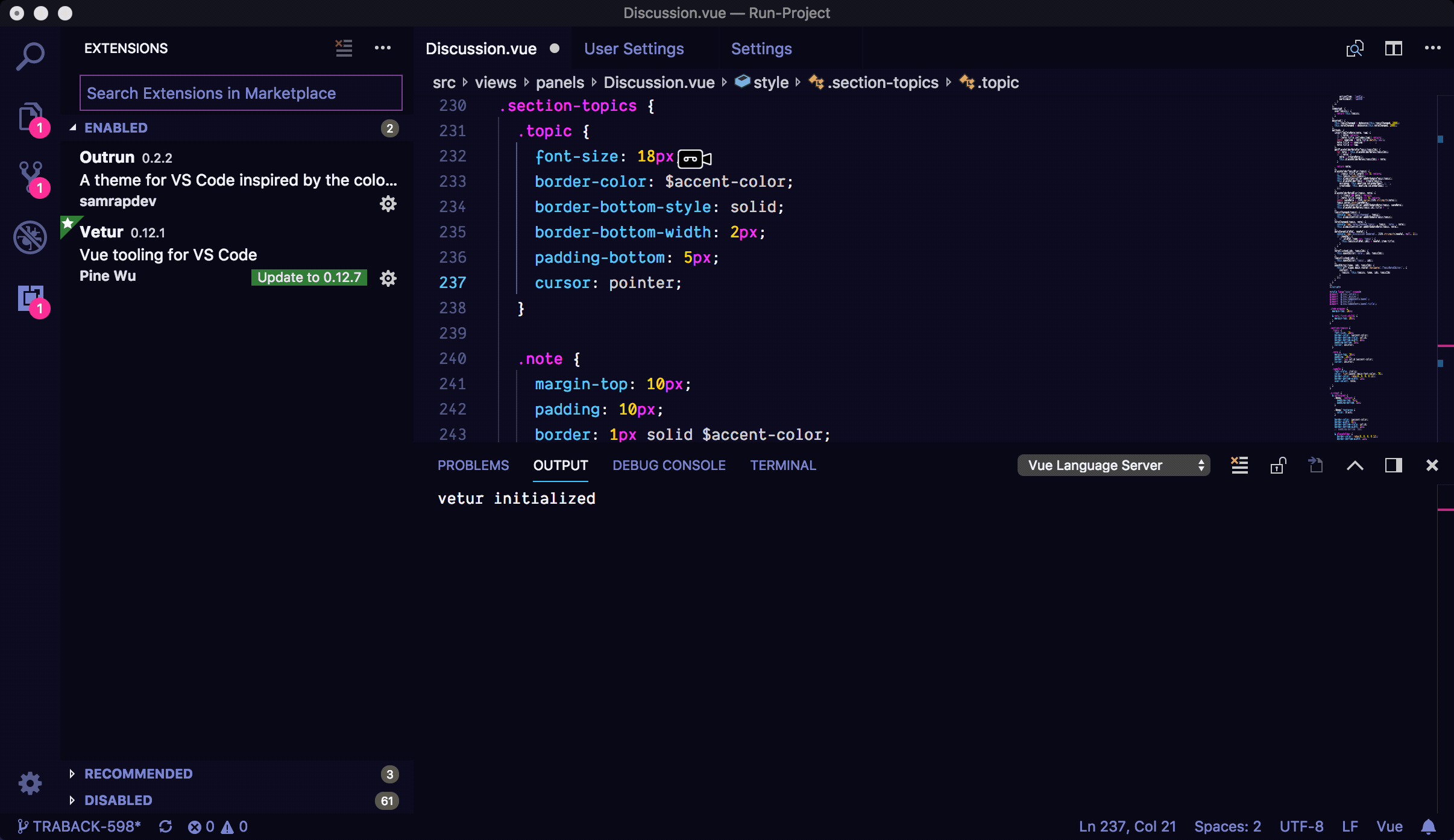The height and width of the screenshot is (840, 1454).
Task: Click synchronize changes icon in status bar
Action: tap(166, 827)
